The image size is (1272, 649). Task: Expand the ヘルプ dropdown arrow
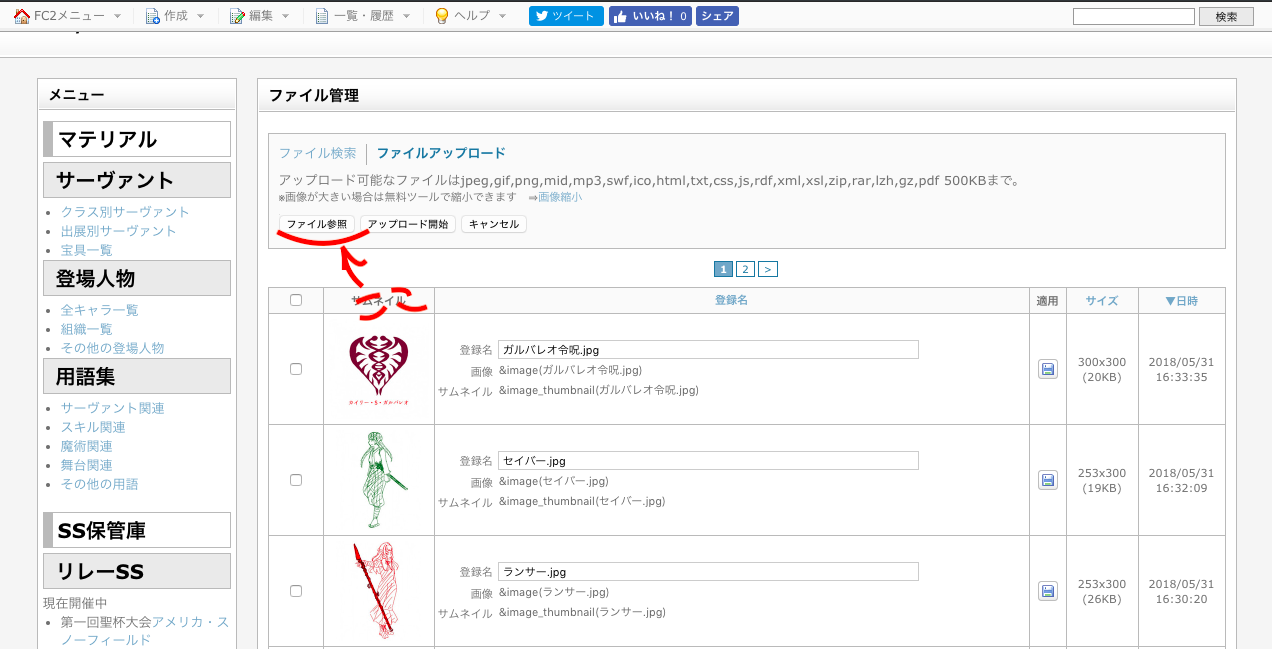click(502, 17)
